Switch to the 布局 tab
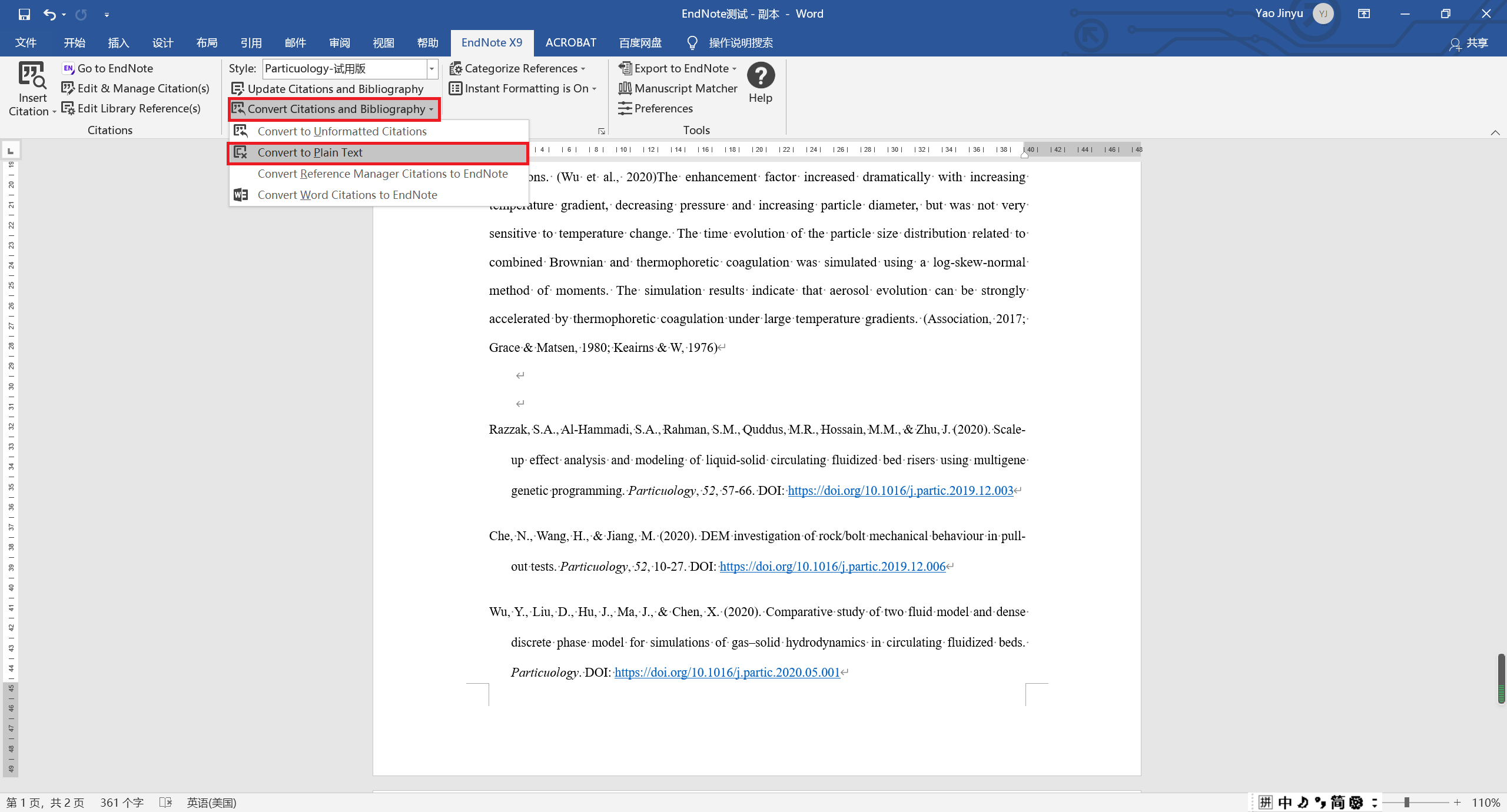Image resolution: width=1507 pixels, height=812 pixels. pyautogui.click(x=207, y=43)
